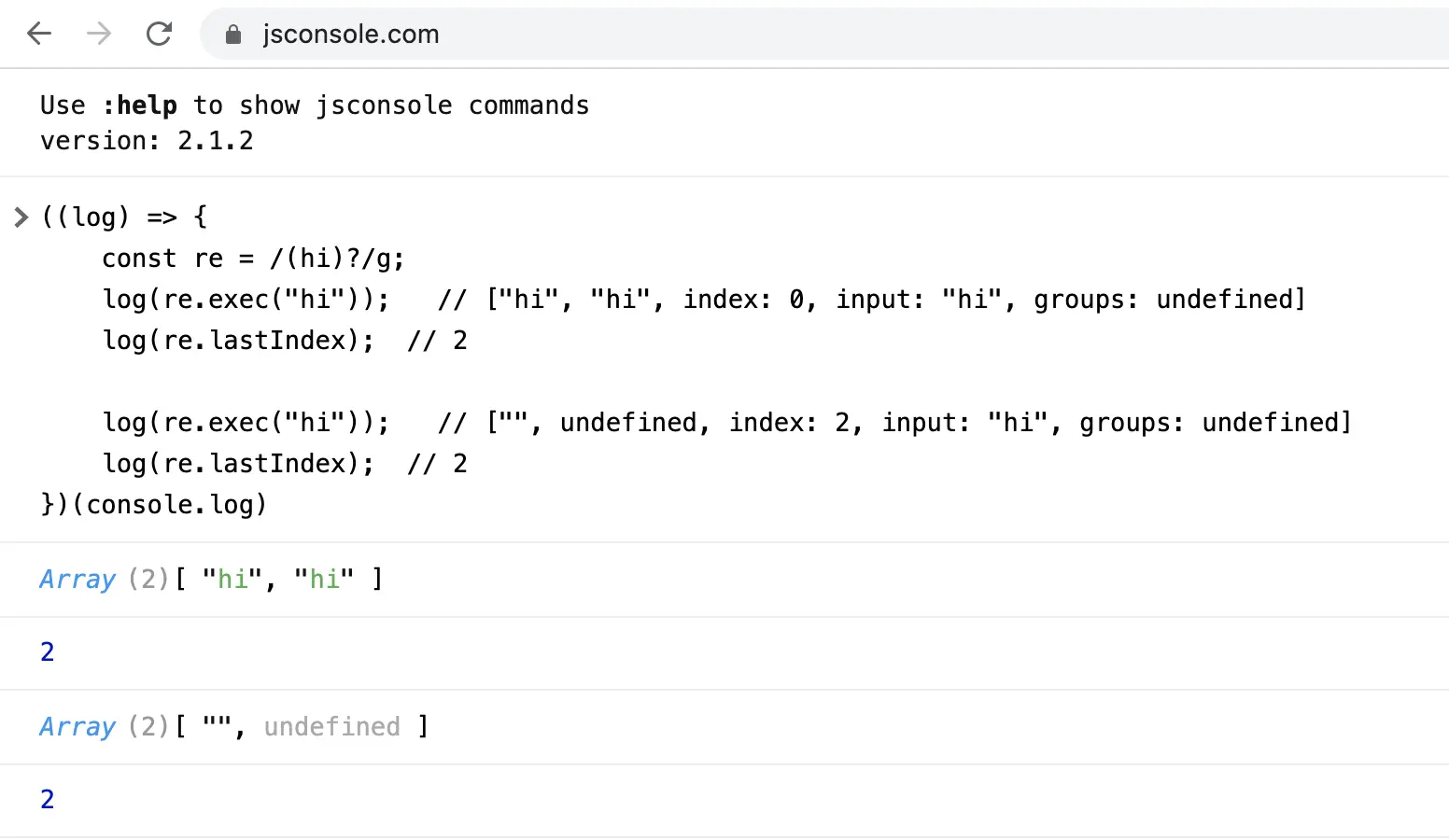Click the browser forward arrow
Screen dimensions: 1449x840
click(99, 35)
